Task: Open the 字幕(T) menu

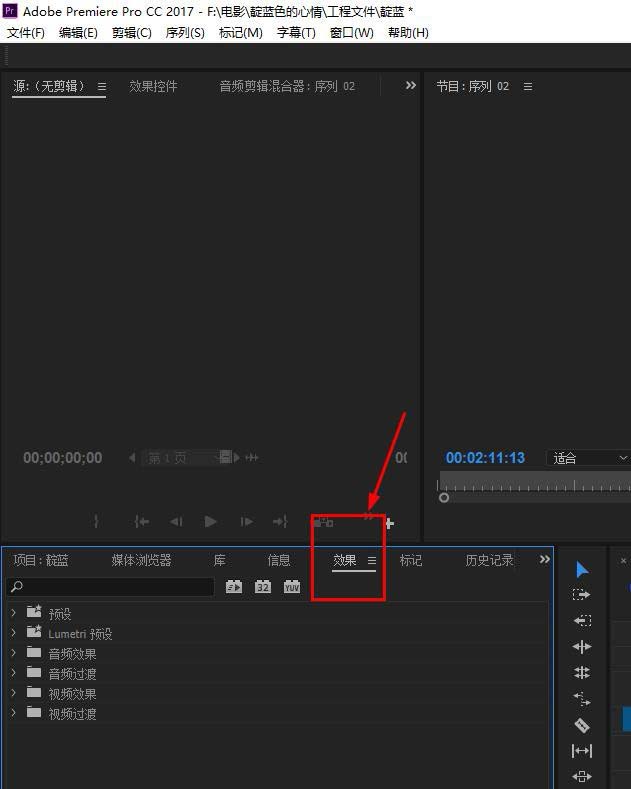Action: (x=296, y=33)
